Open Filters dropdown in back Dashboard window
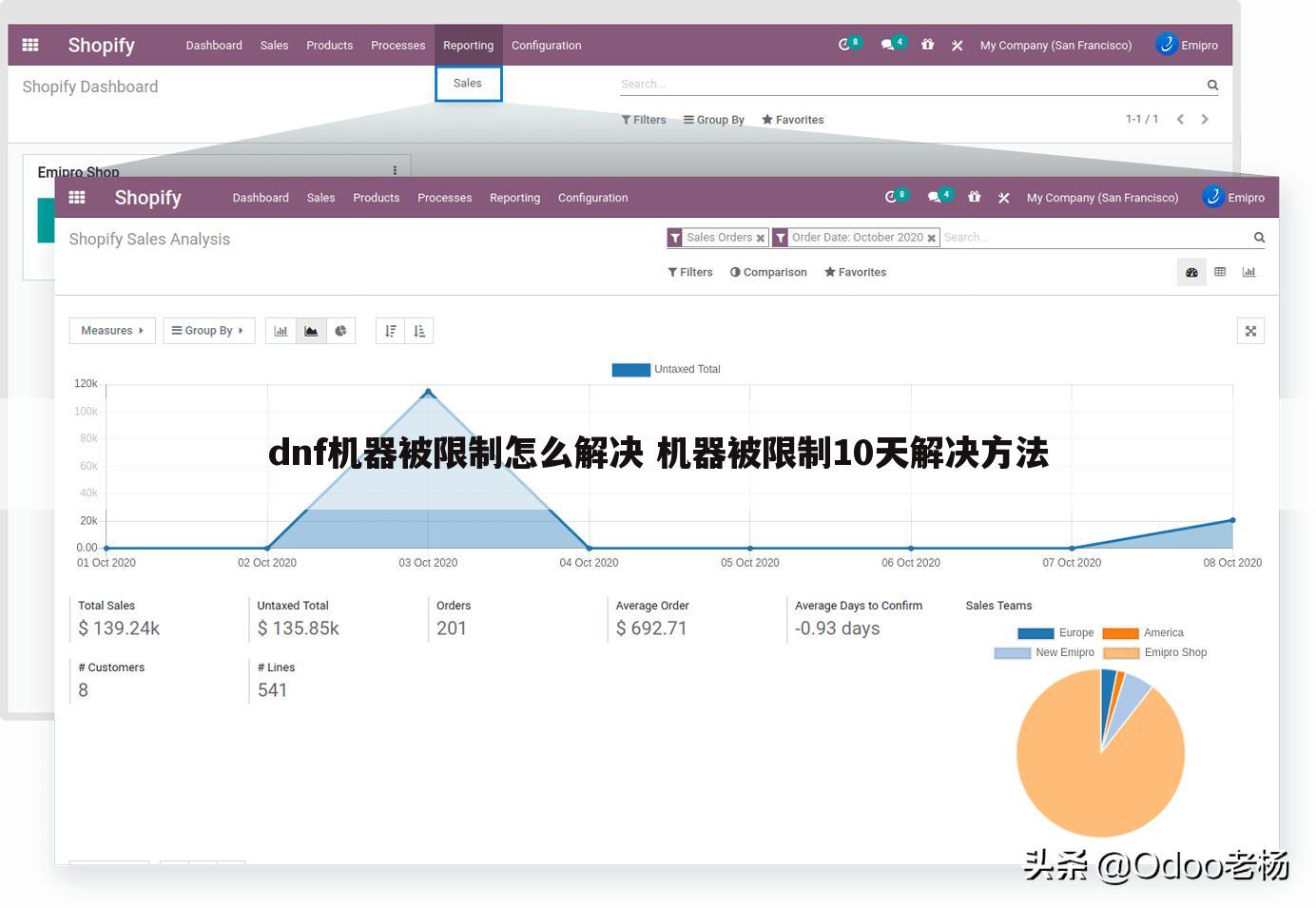 [x=644, y=120]
